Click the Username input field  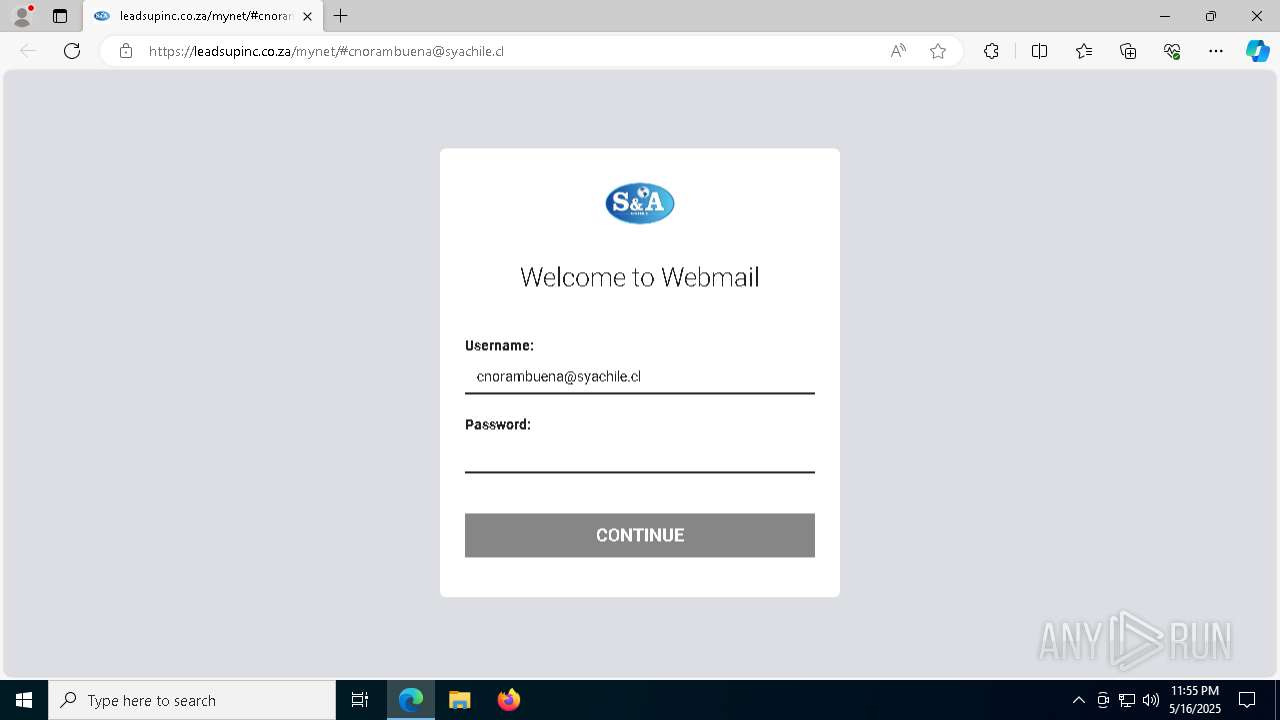point(640,377)
